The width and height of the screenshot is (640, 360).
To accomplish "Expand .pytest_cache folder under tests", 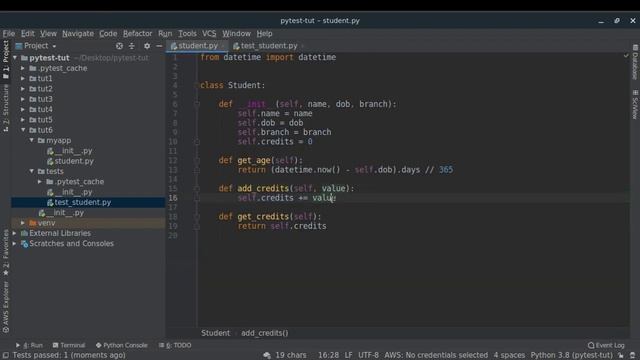I will pyautogui.click(x=40, y=181).
